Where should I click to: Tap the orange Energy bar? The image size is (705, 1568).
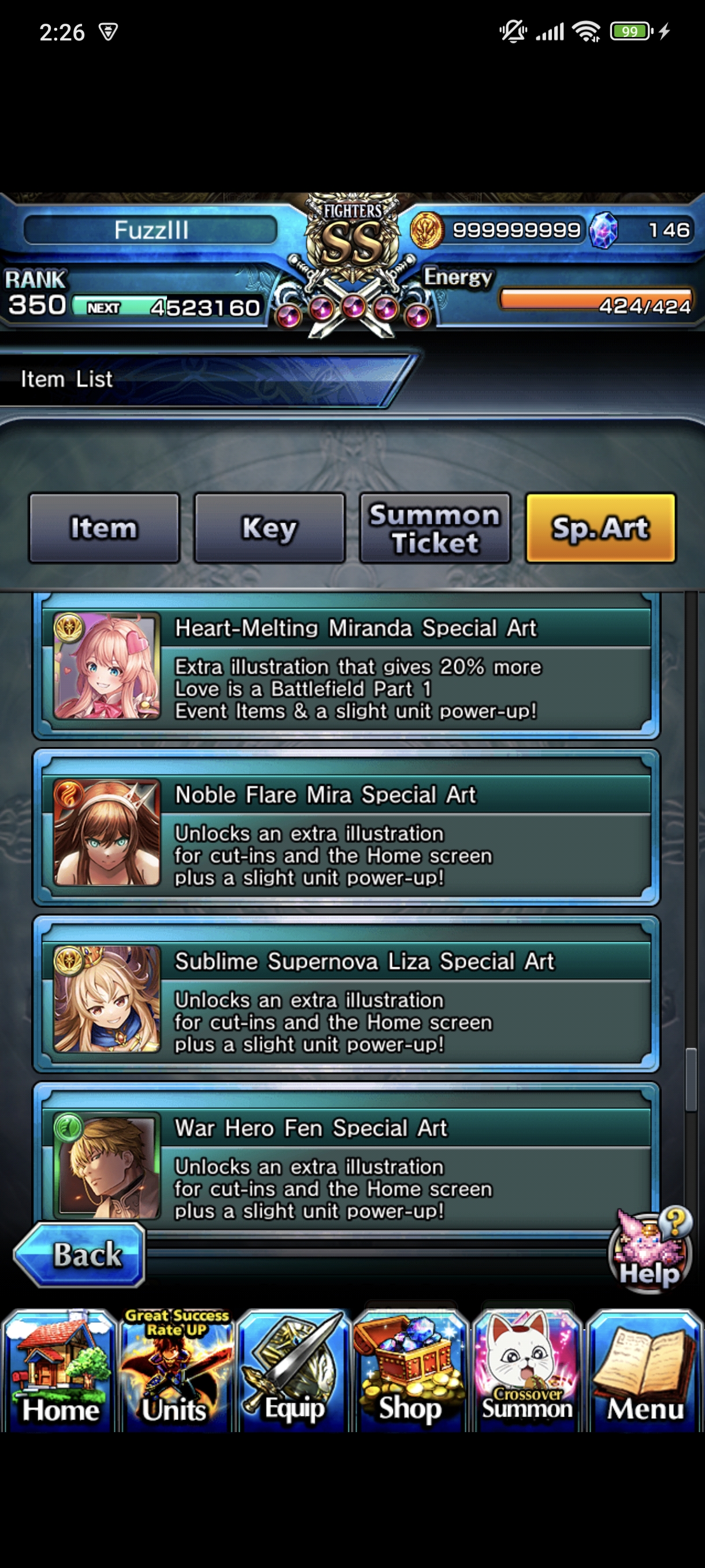click(596, 299)
